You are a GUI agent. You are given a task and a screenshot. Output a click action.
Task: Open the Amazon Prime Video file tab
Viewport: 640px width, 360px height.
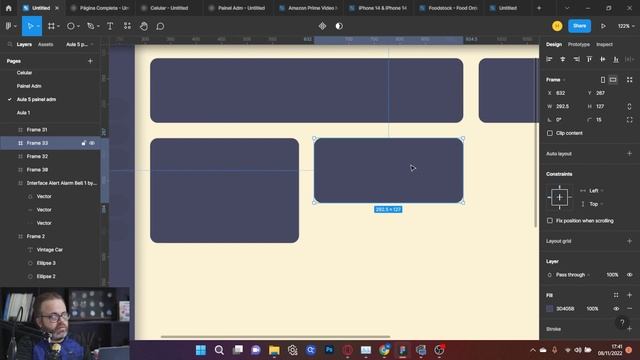coord(309,8)
